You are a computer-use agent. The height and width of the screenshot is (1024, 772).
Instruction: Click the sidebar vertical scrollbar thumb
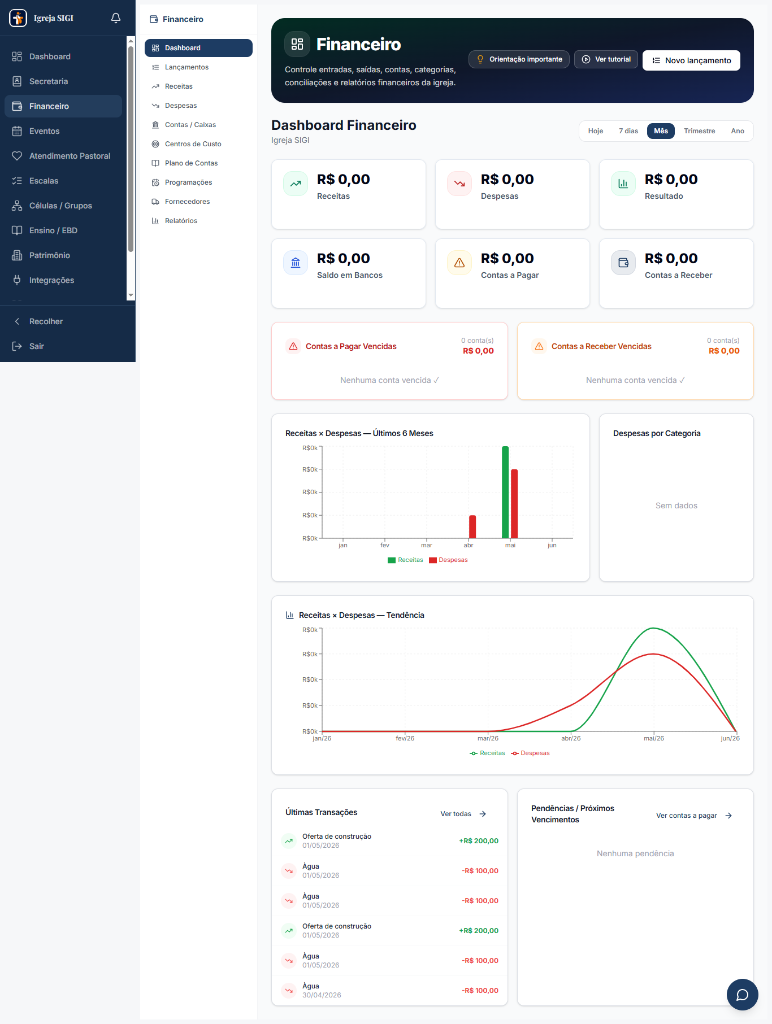click(x=131, y=149)
